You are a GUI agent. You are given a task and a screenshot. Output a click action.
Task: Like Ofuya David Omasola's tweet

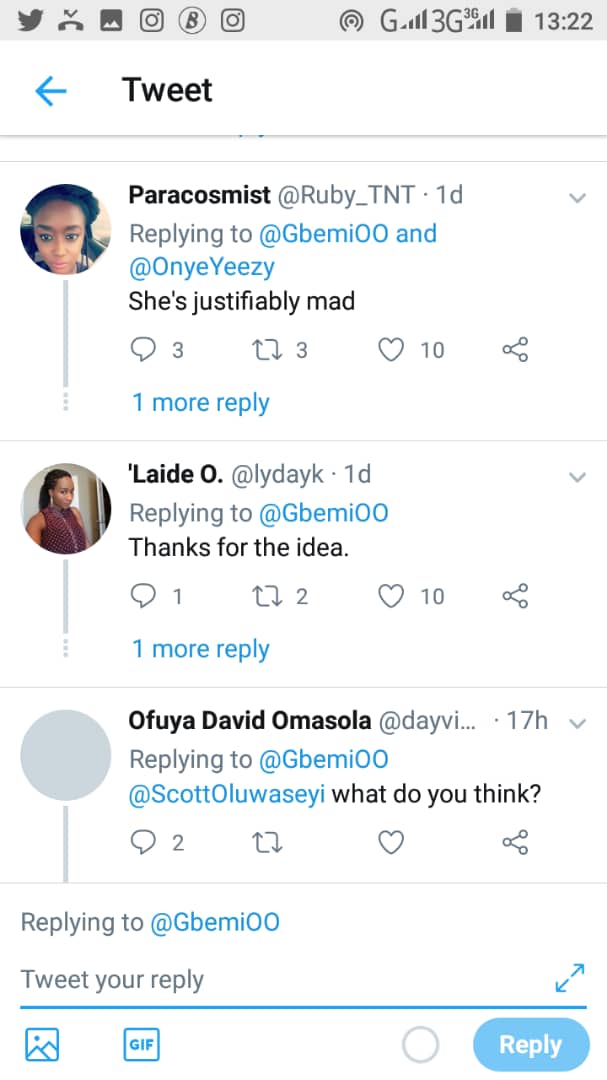click(x=391, y=842)
